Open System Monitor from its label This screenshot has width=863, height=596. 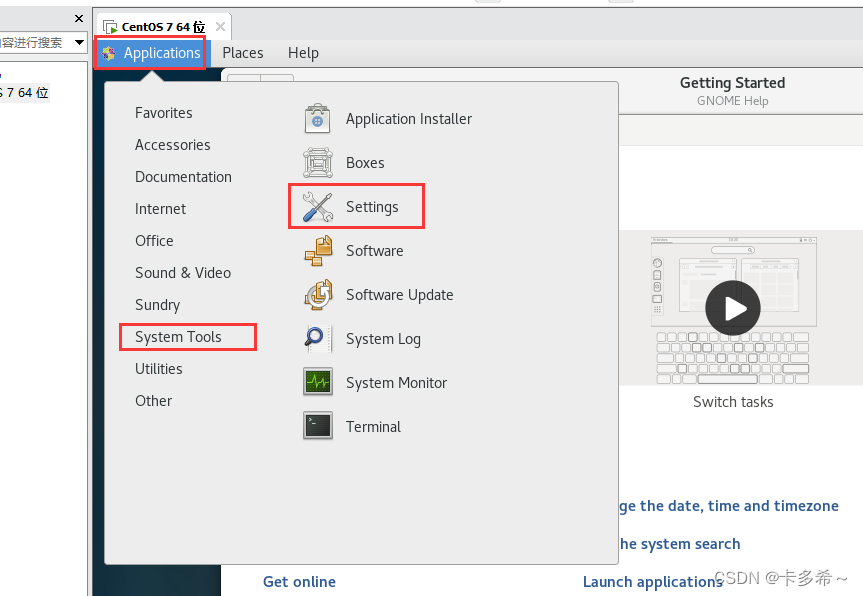(396, 382)
